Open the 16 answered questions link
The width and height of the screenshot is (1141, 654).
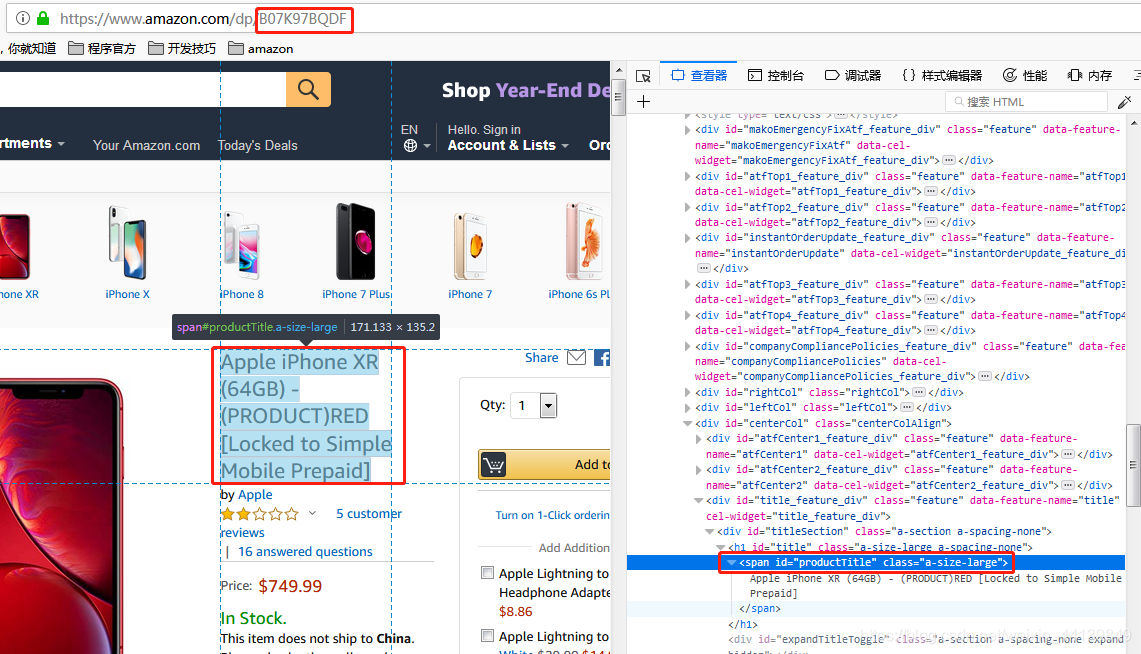[305, 551]
